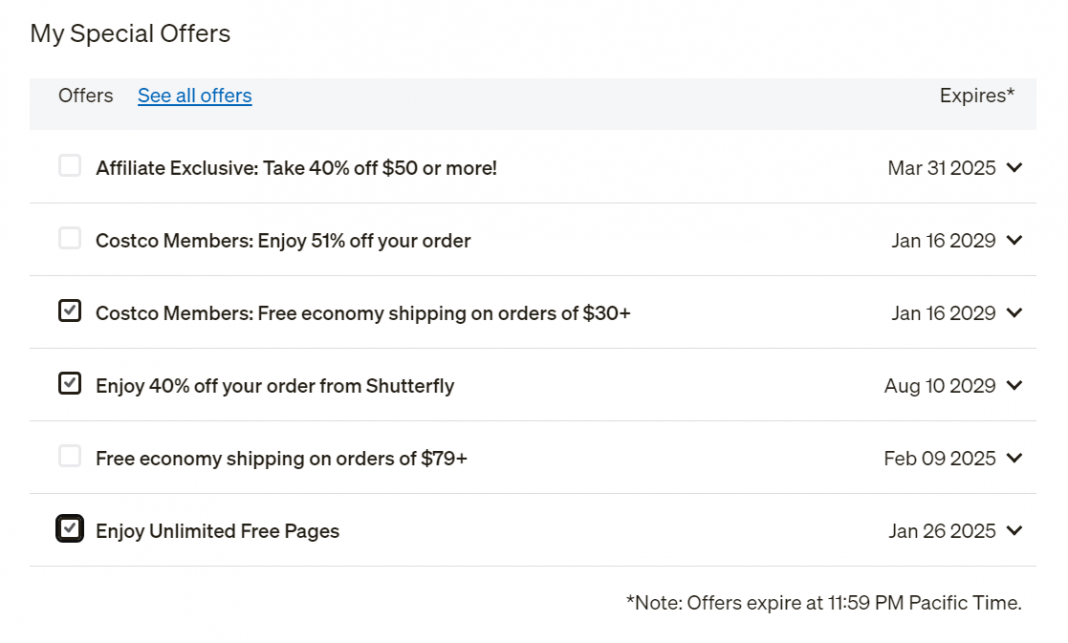Select Costco Members 51% off checkbox
The height and width of the screenshot is (643, 1068).
point(69,238)
